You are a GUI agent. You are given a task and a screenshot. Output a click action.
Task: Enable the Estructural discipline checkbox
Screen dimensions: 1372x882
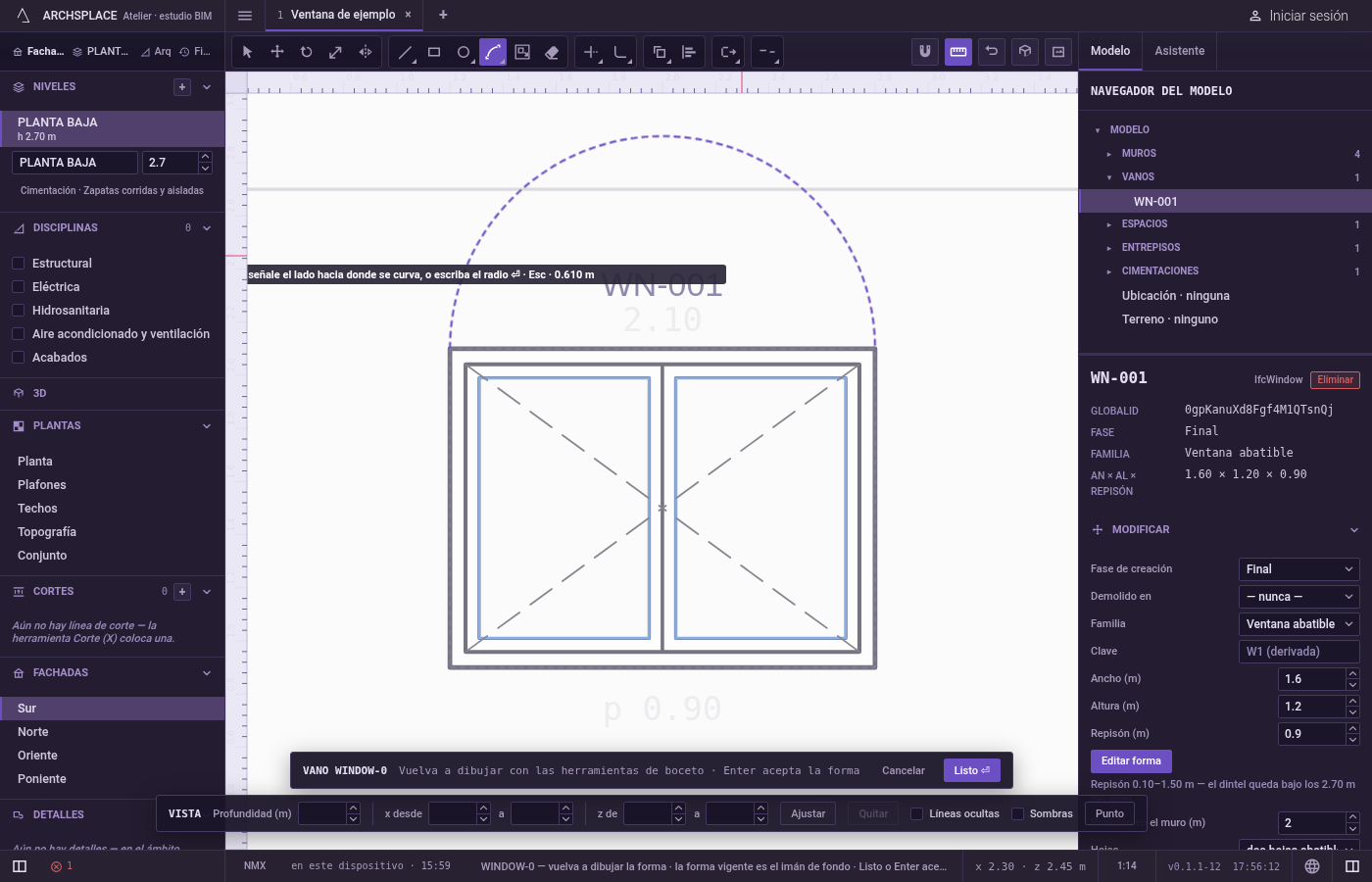tap(18, 264)
